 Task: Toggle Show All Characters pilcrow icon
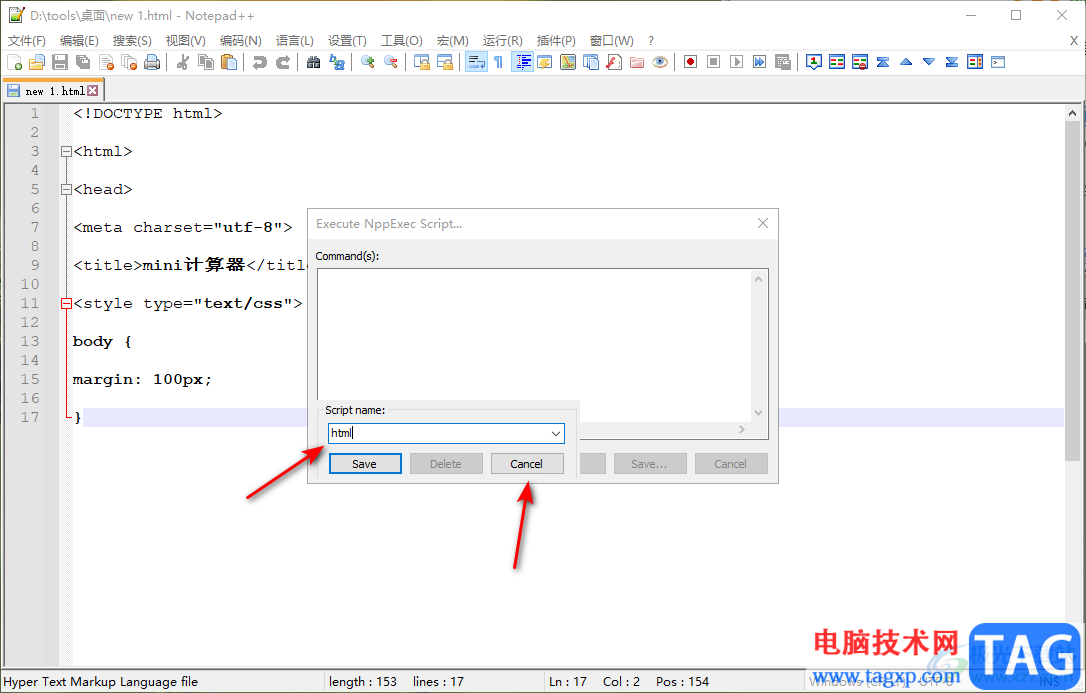click(x=499, y=62)
